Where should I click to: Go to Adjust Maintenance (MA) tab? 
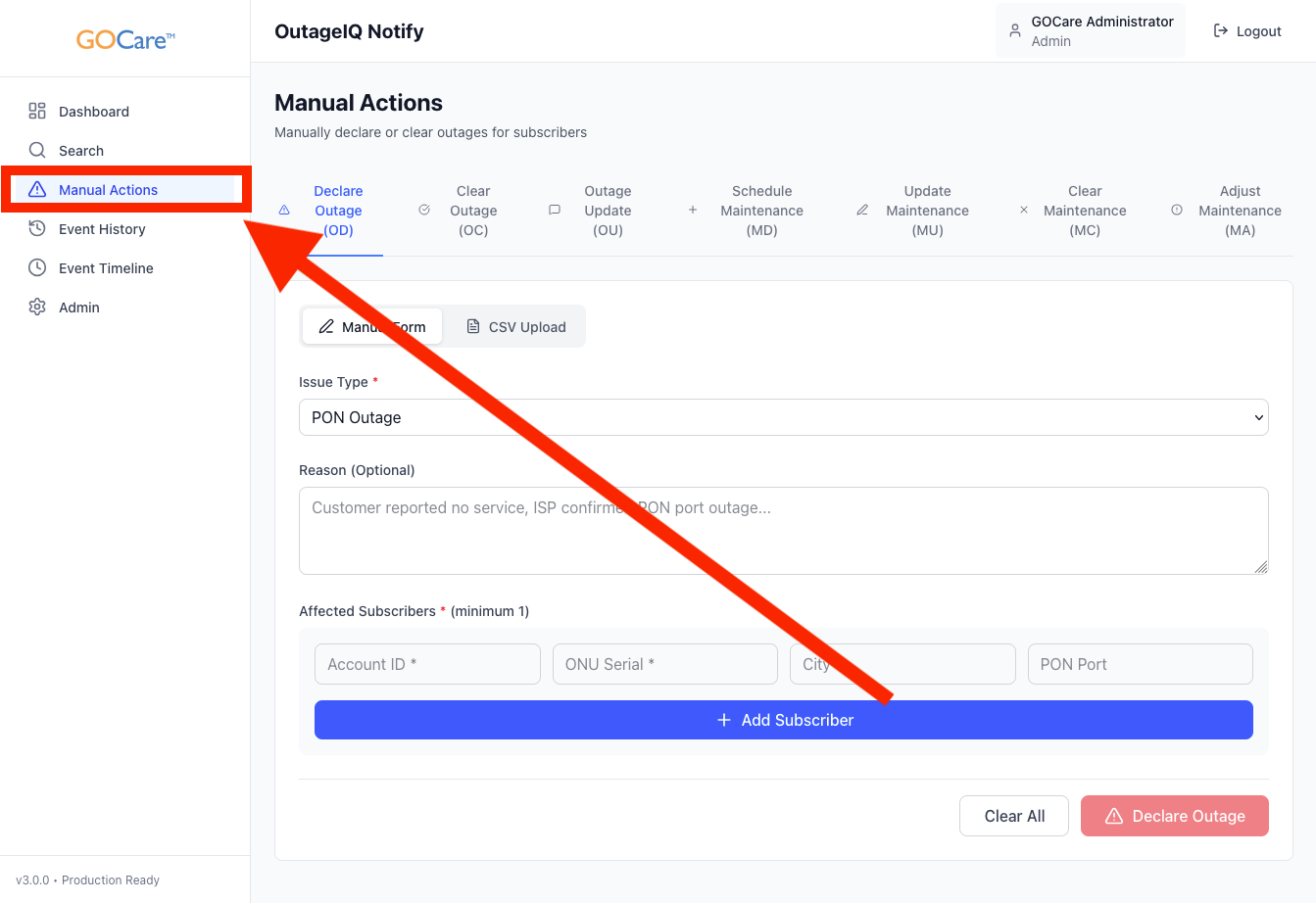(1239, 211)
